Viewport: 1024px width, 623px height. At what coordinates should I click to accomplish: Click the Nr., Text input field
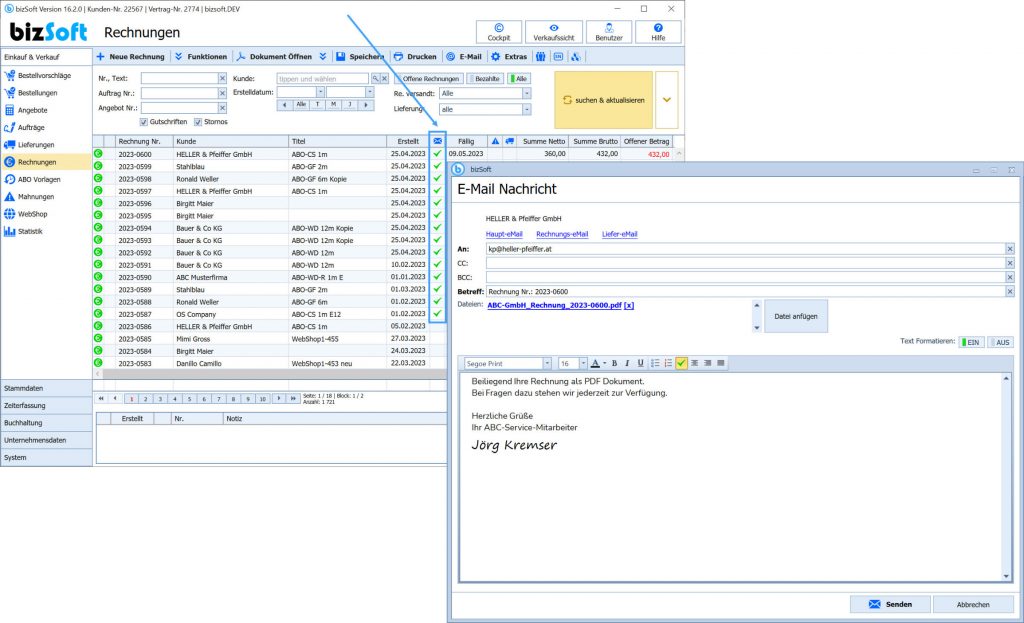pos(179,78)
